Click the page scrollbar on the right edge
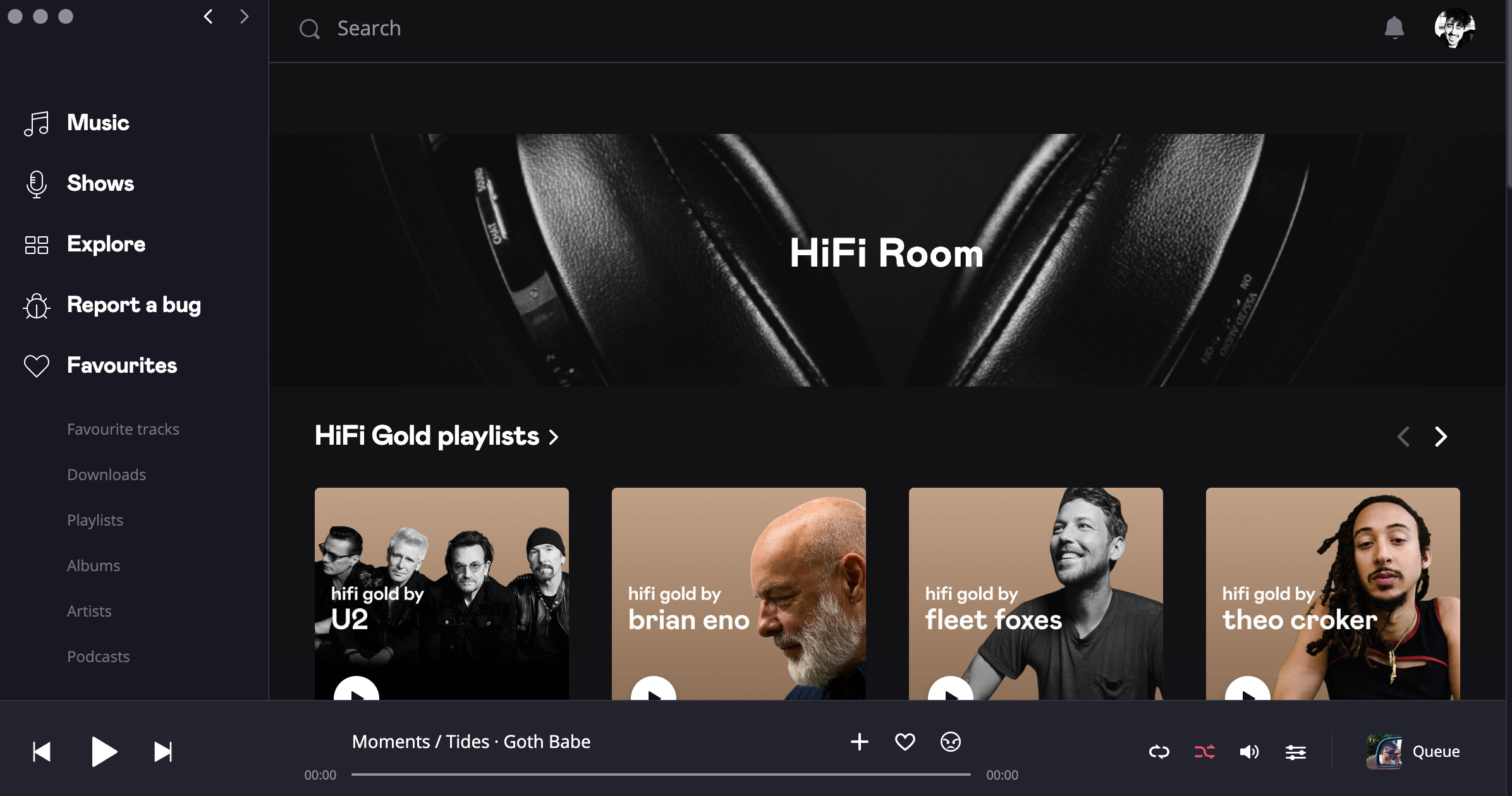Viewport: 1512px width, 796px height. 1509,95
